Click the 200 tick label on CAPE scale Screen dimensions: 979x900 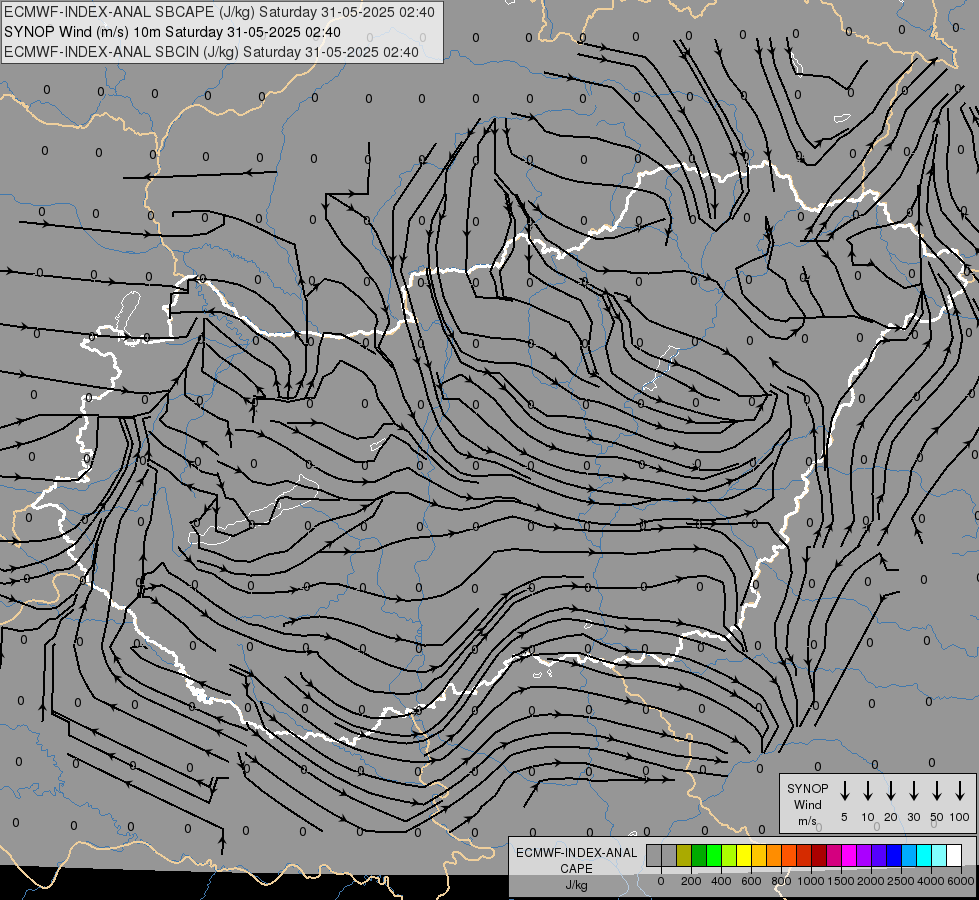pyautogui.click(x=691, y=881)
